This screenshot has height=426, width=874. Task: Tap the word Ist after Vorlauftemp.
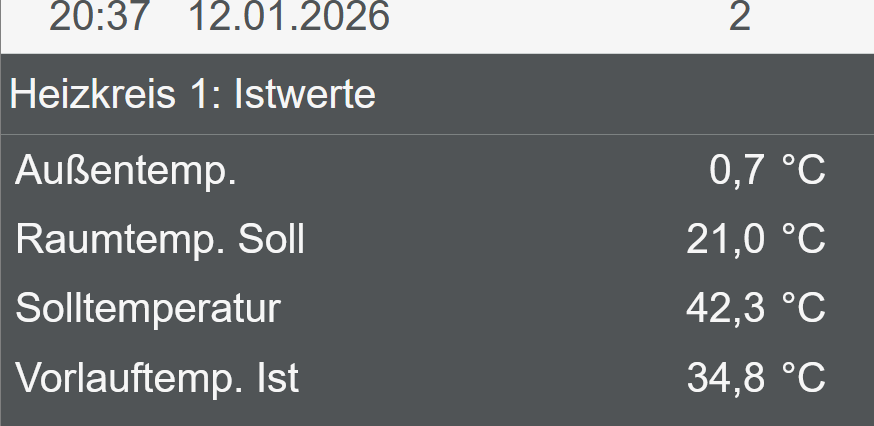click(x=278, y=378)
